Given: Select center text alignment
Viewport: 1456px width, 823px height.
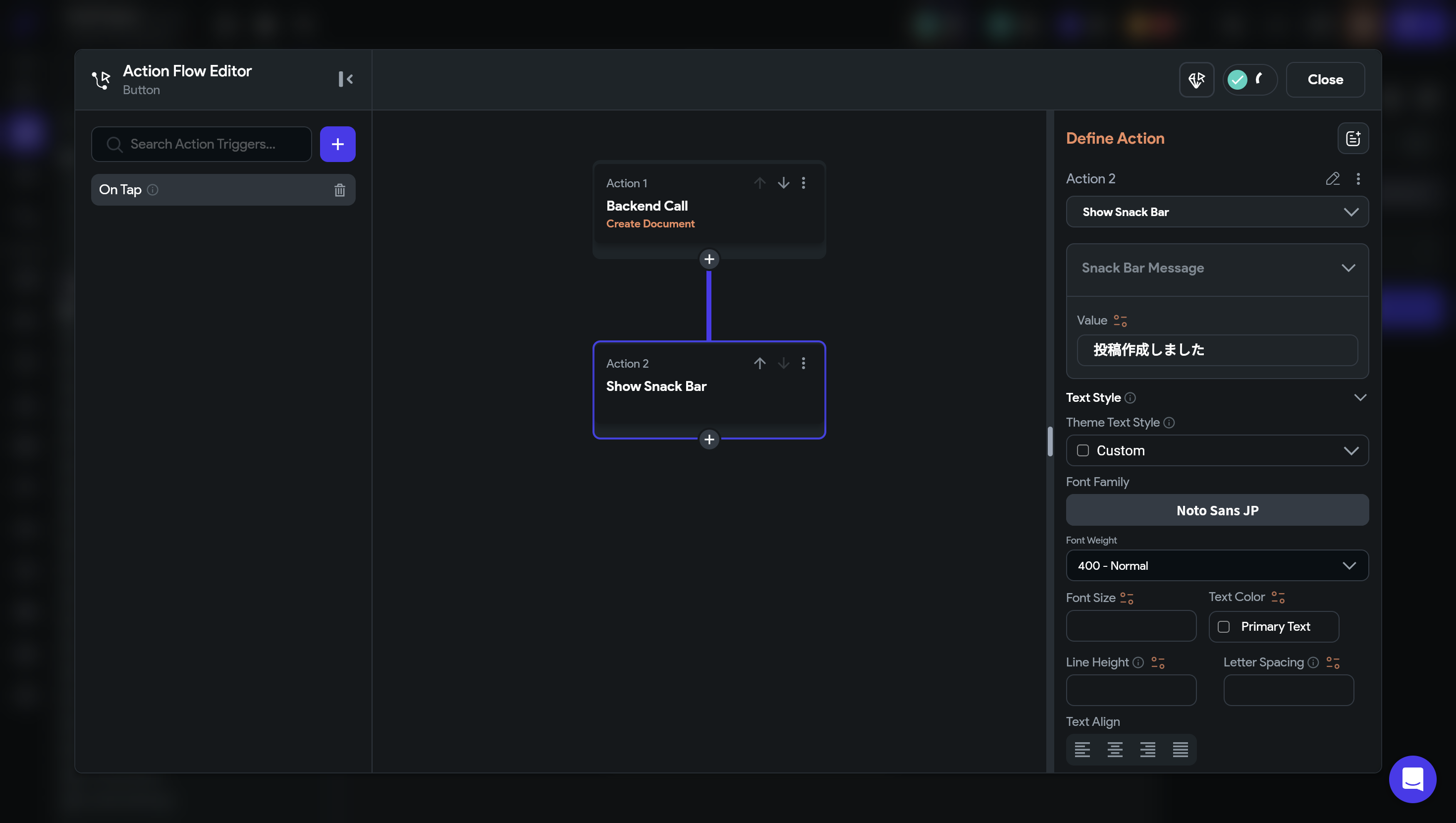Looking at the screenshot, I should click(1115, 750).
